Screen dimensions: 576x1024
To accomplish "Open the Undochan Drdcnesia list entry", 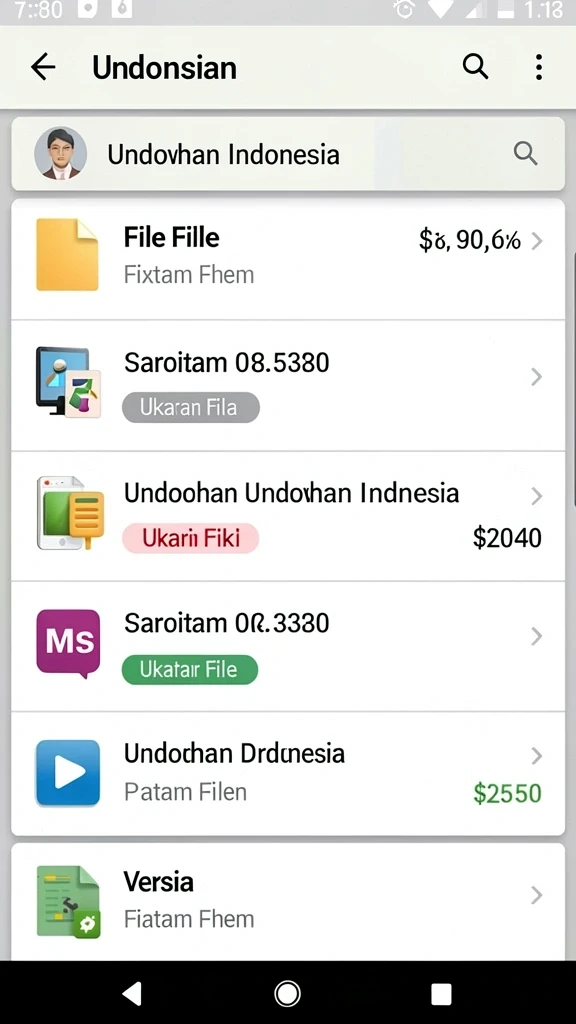I will pyautogui.click(x=288, y=773).
